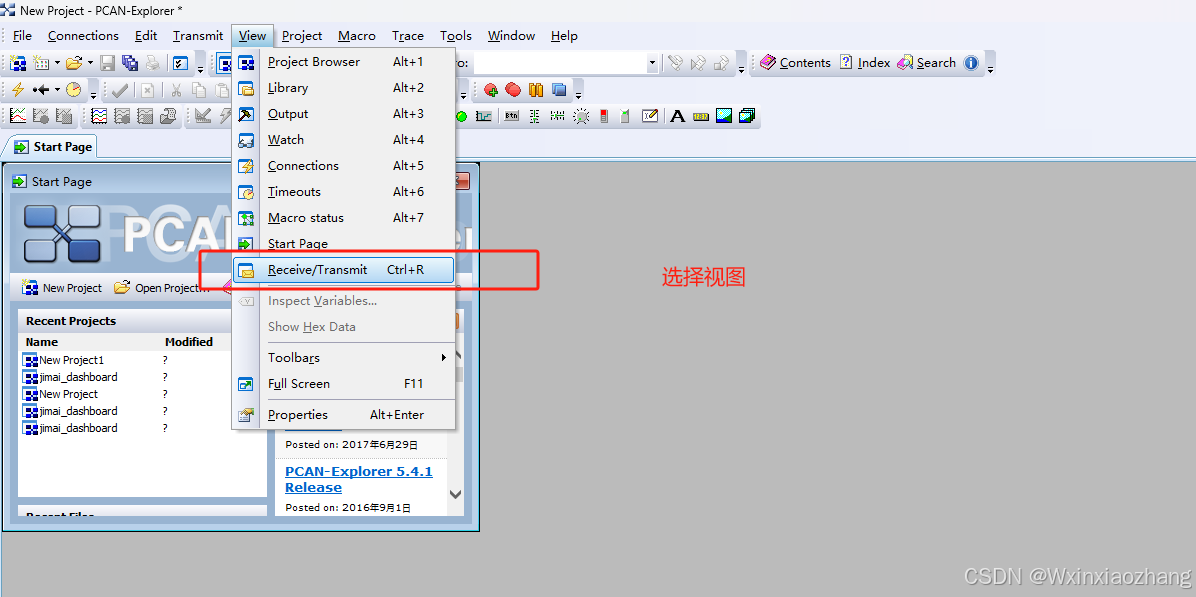Click the line chart plotter icon
The width and height of the screenshot is (1196, 597).
tap(18, 116)
